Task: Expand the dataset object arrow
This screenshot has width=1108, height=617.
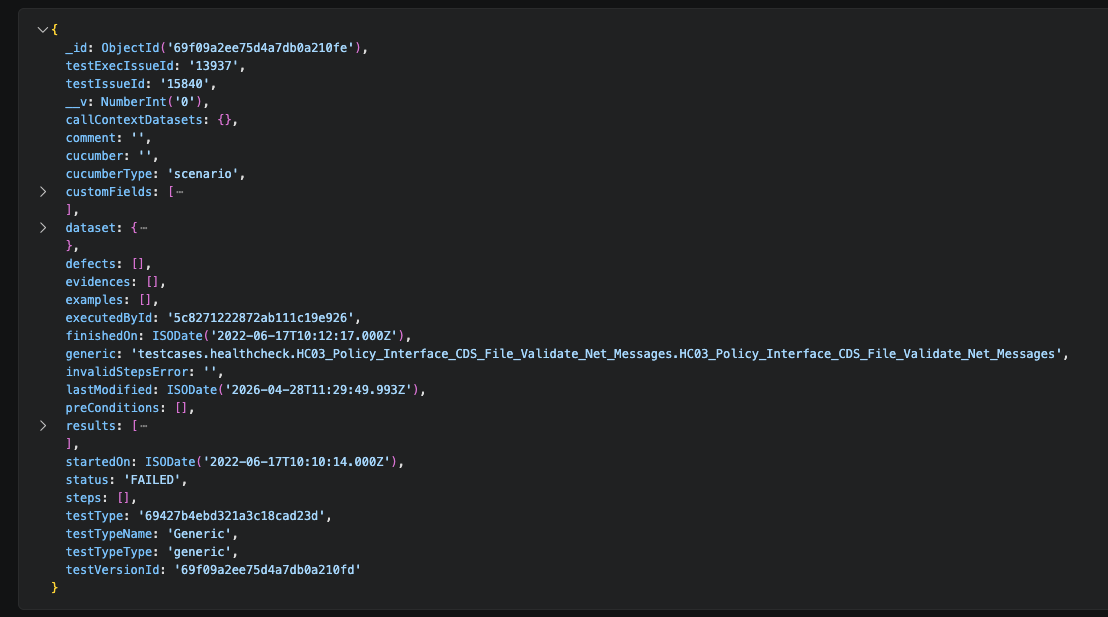Action: (x=42, y=227)
